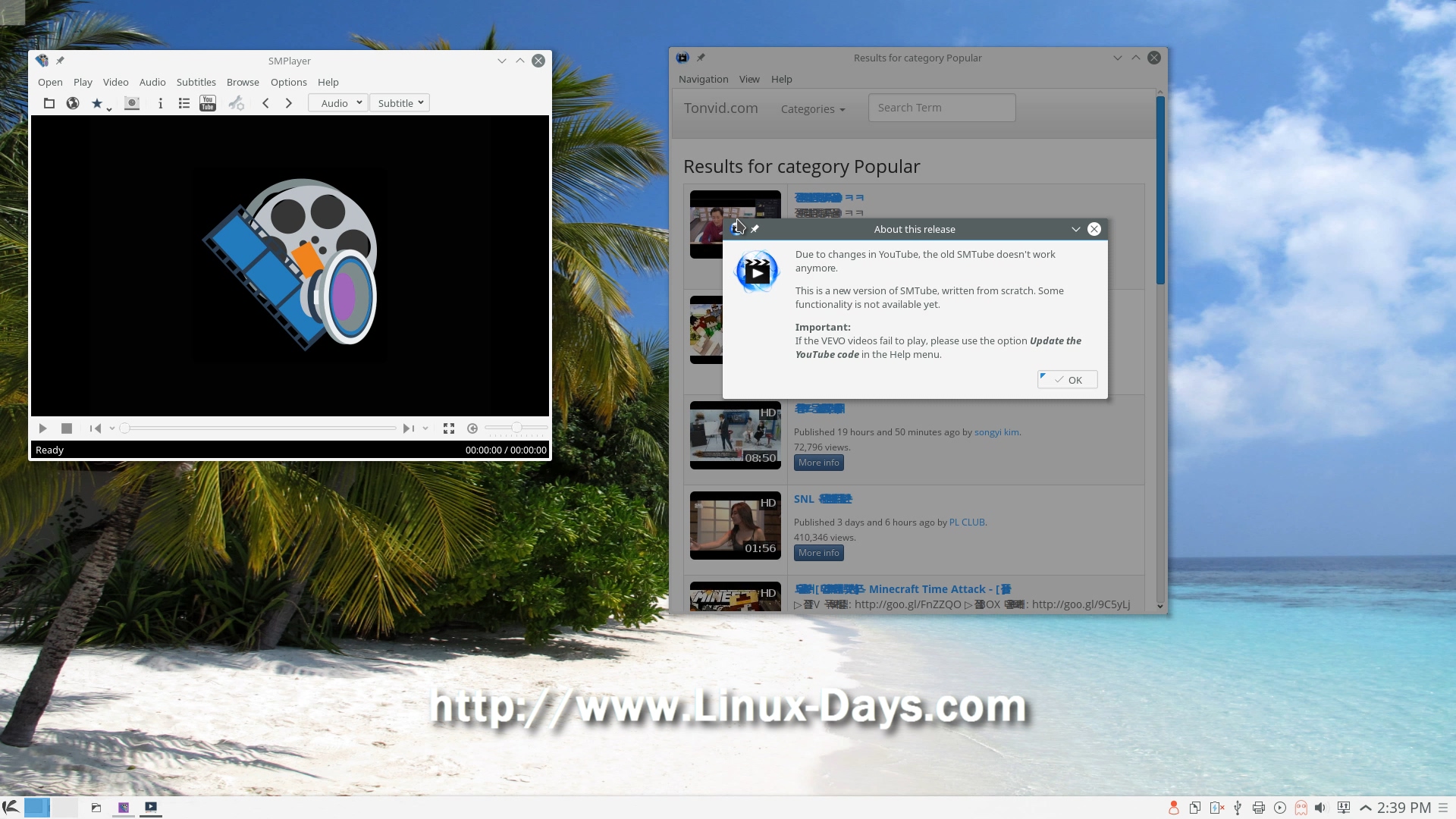The image size is (1456, 819).
Task: Open the Play menu
Action: [83, 82]
